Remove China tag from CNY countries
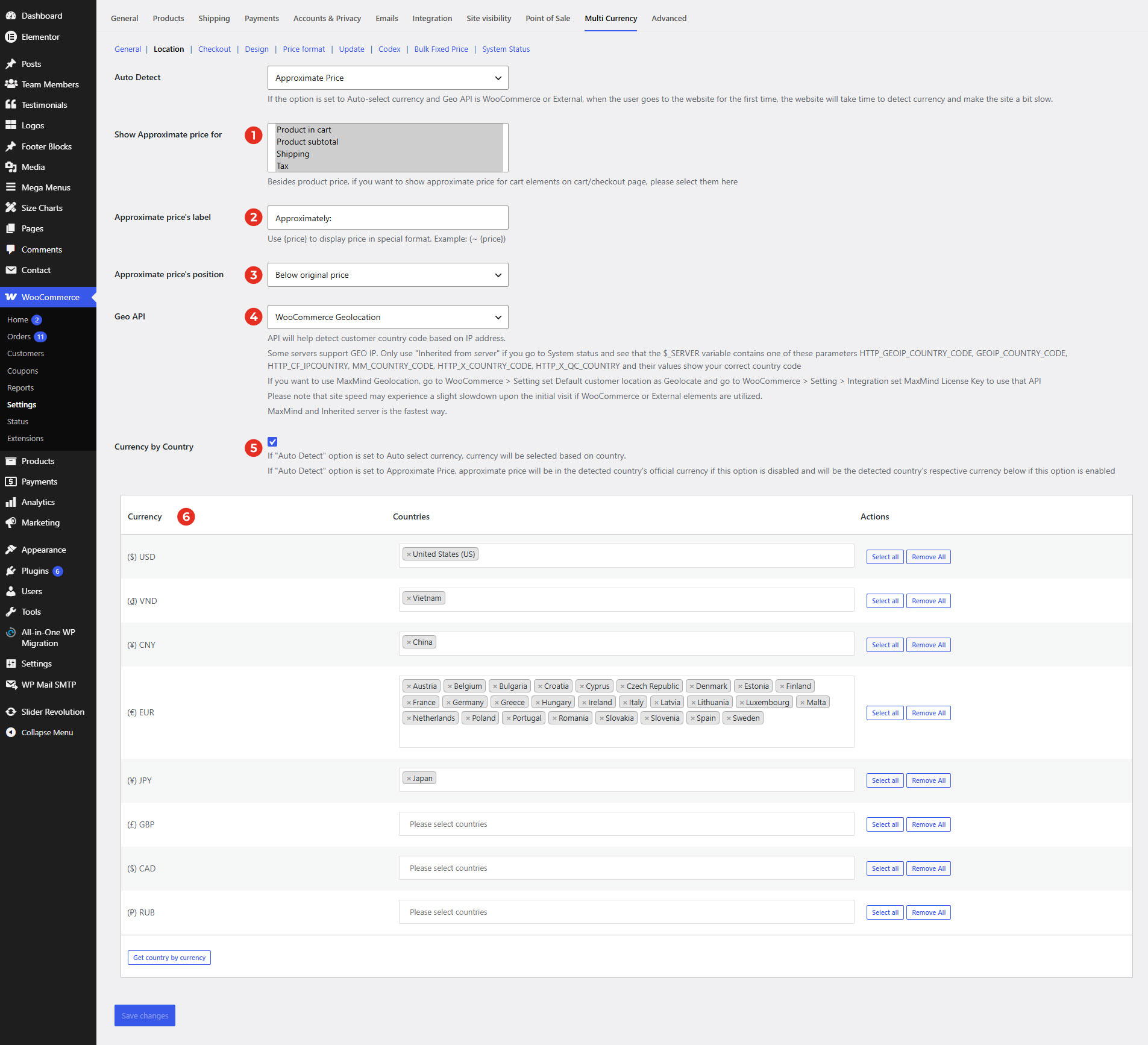Screen dimensions: 1148x1045 click(x=409, y=642)
